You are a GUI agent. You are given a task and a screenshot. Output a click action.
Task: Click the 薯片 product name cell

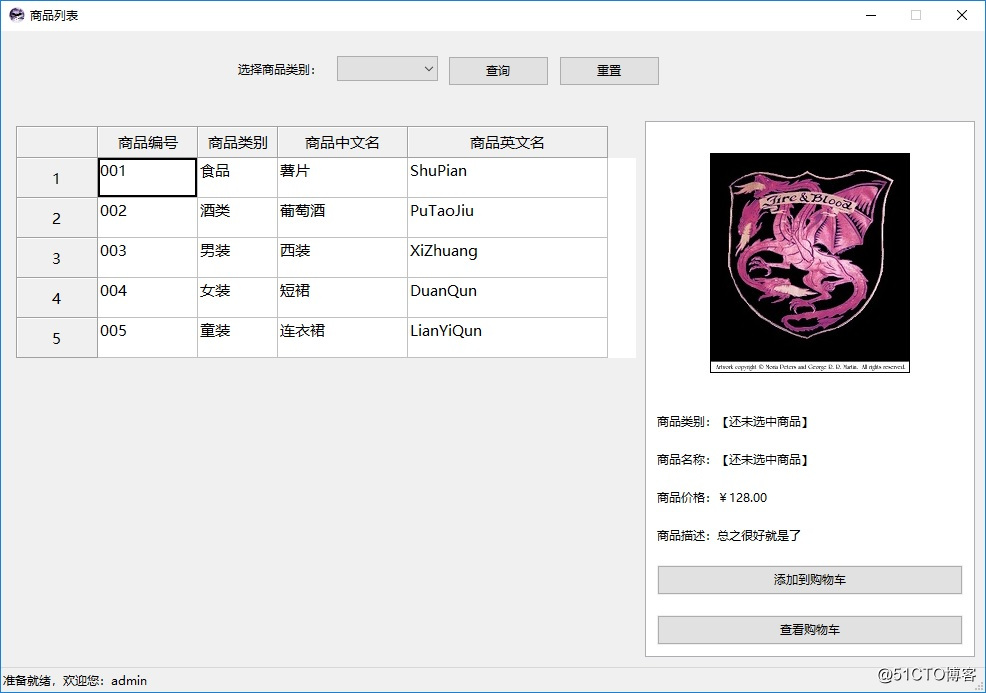[343, 177]
